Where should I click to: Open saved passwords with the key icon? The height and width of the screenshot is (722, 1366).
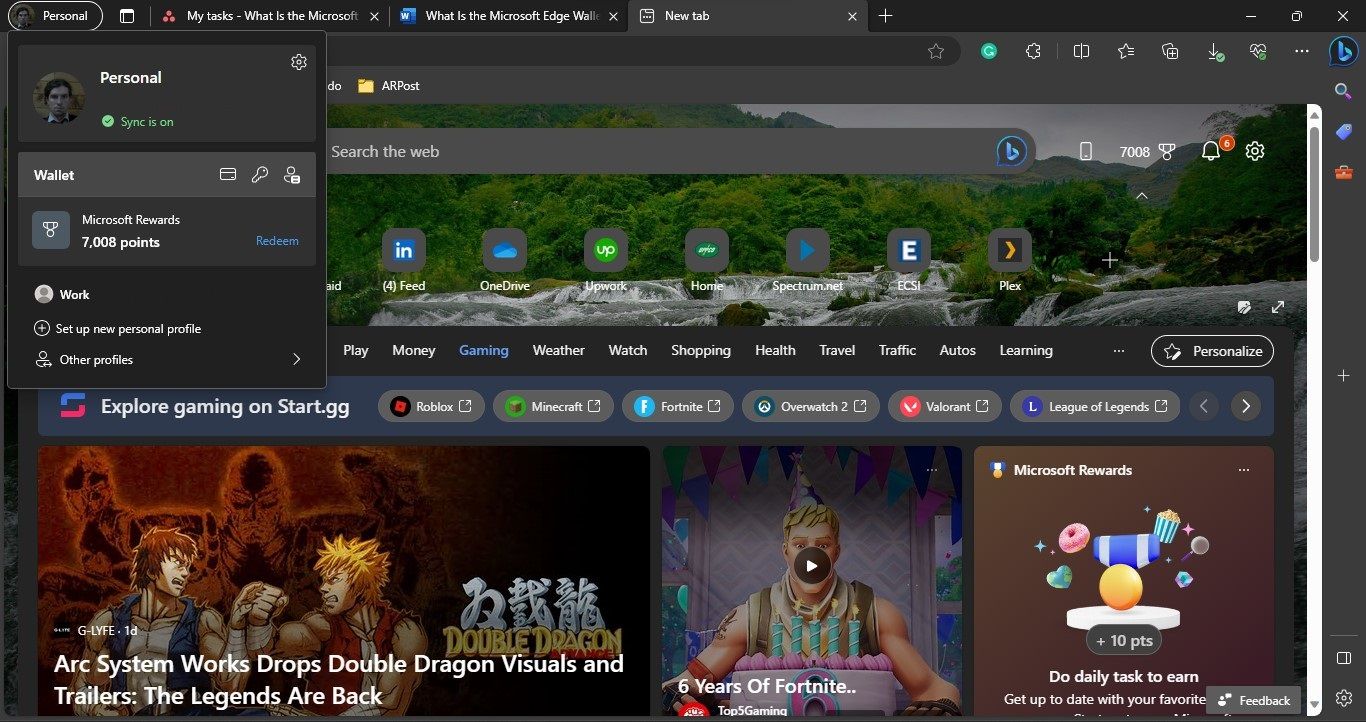click(260, 174)
